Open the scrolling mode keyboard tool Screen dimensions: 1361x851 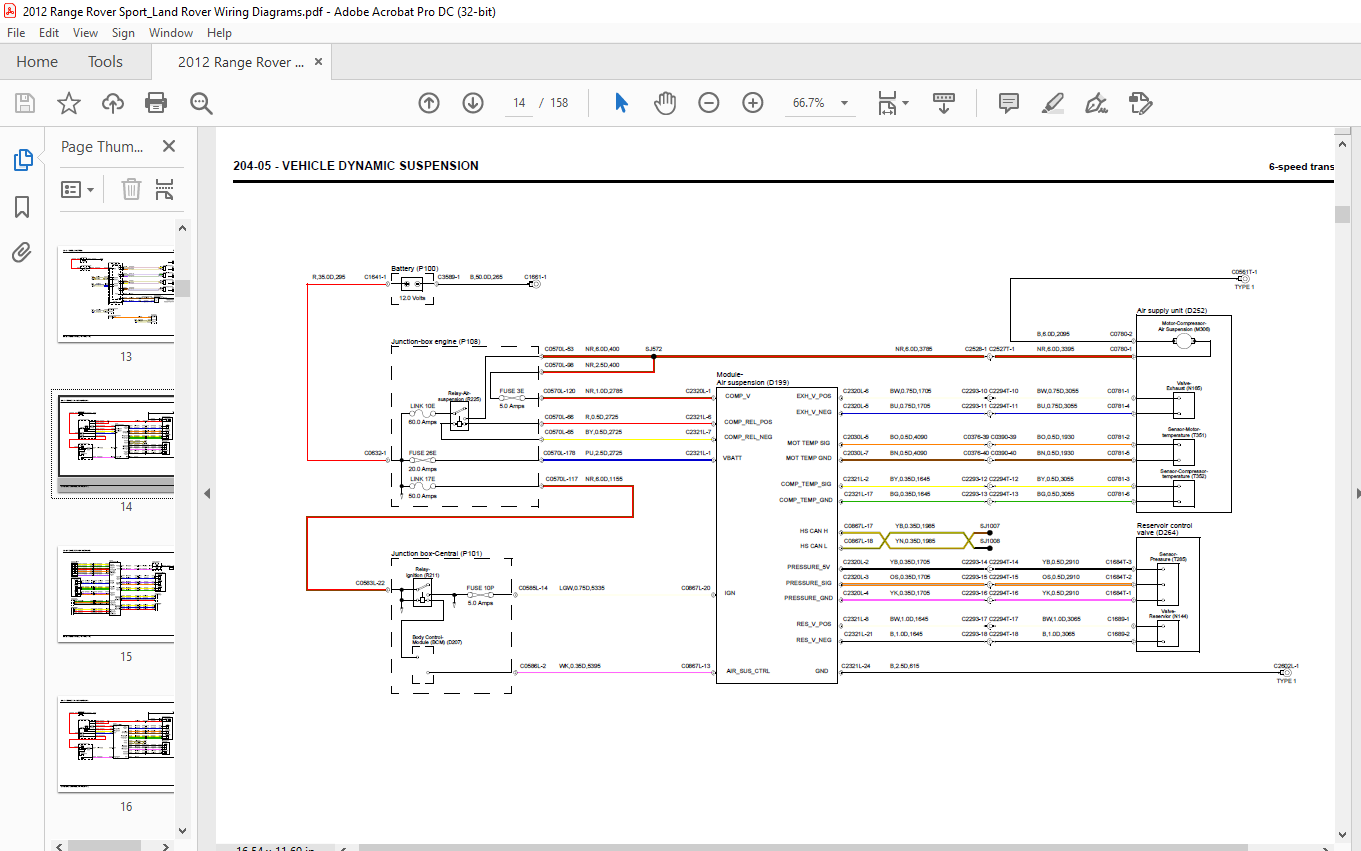(945, 103)
